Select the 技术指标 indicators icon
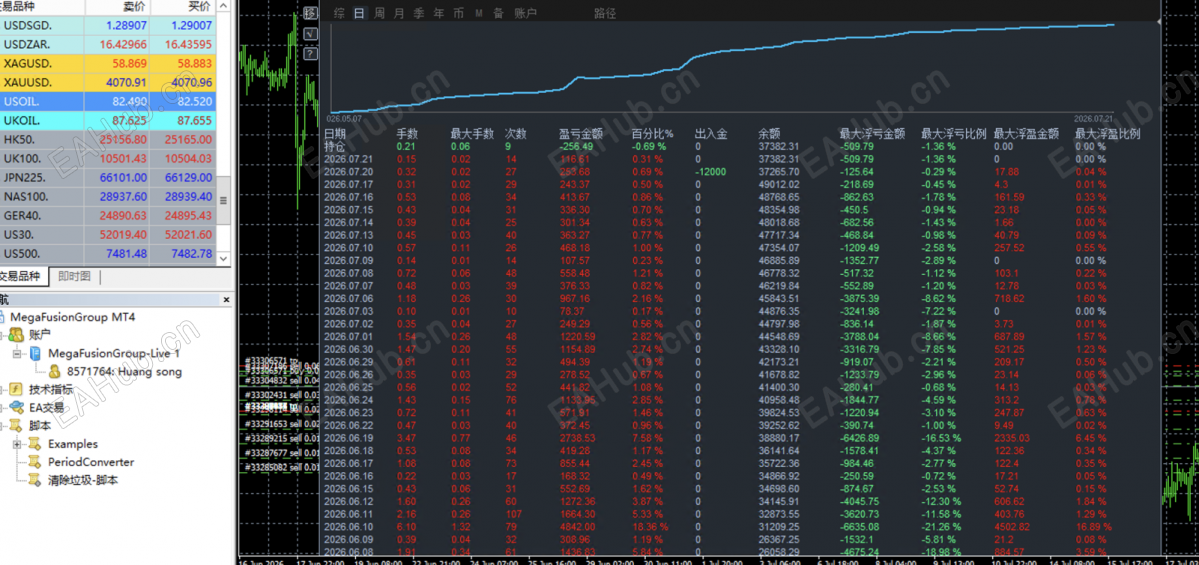The height and width of the screenshot is (565, 1199). (x=15, y=389)
